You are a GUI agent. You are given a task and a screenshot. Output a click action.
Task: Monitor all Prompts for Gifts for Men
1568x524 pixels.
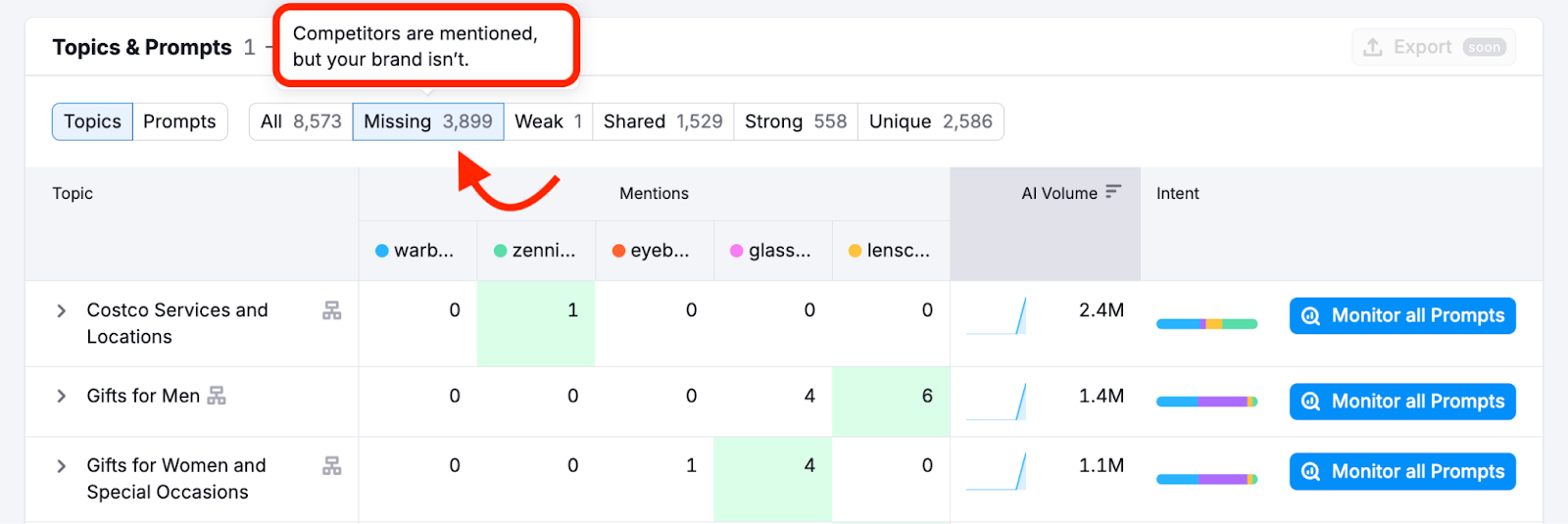coord(1402,402)
